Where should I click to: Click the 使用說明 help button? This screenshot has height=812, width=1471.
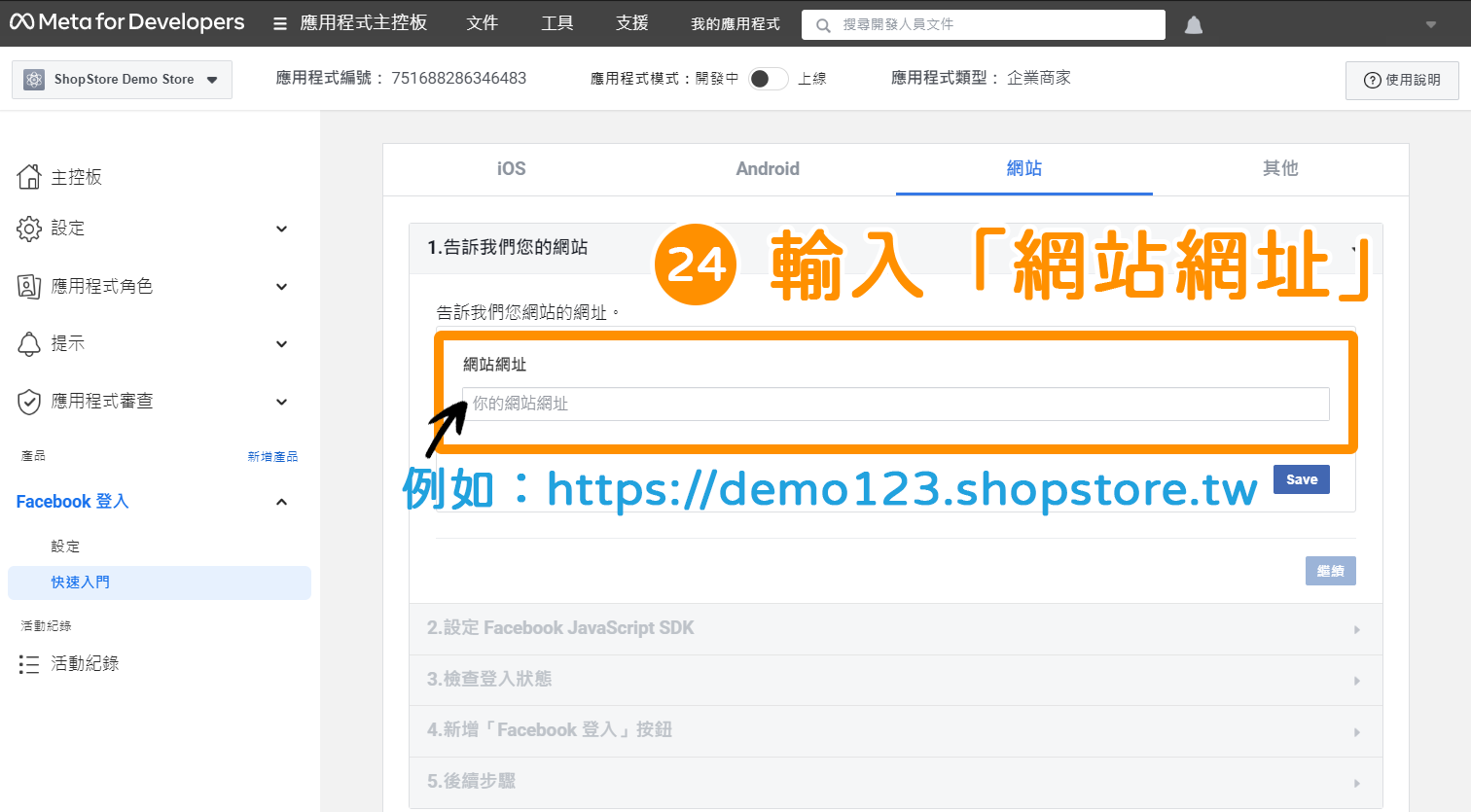pos(1402,80)
